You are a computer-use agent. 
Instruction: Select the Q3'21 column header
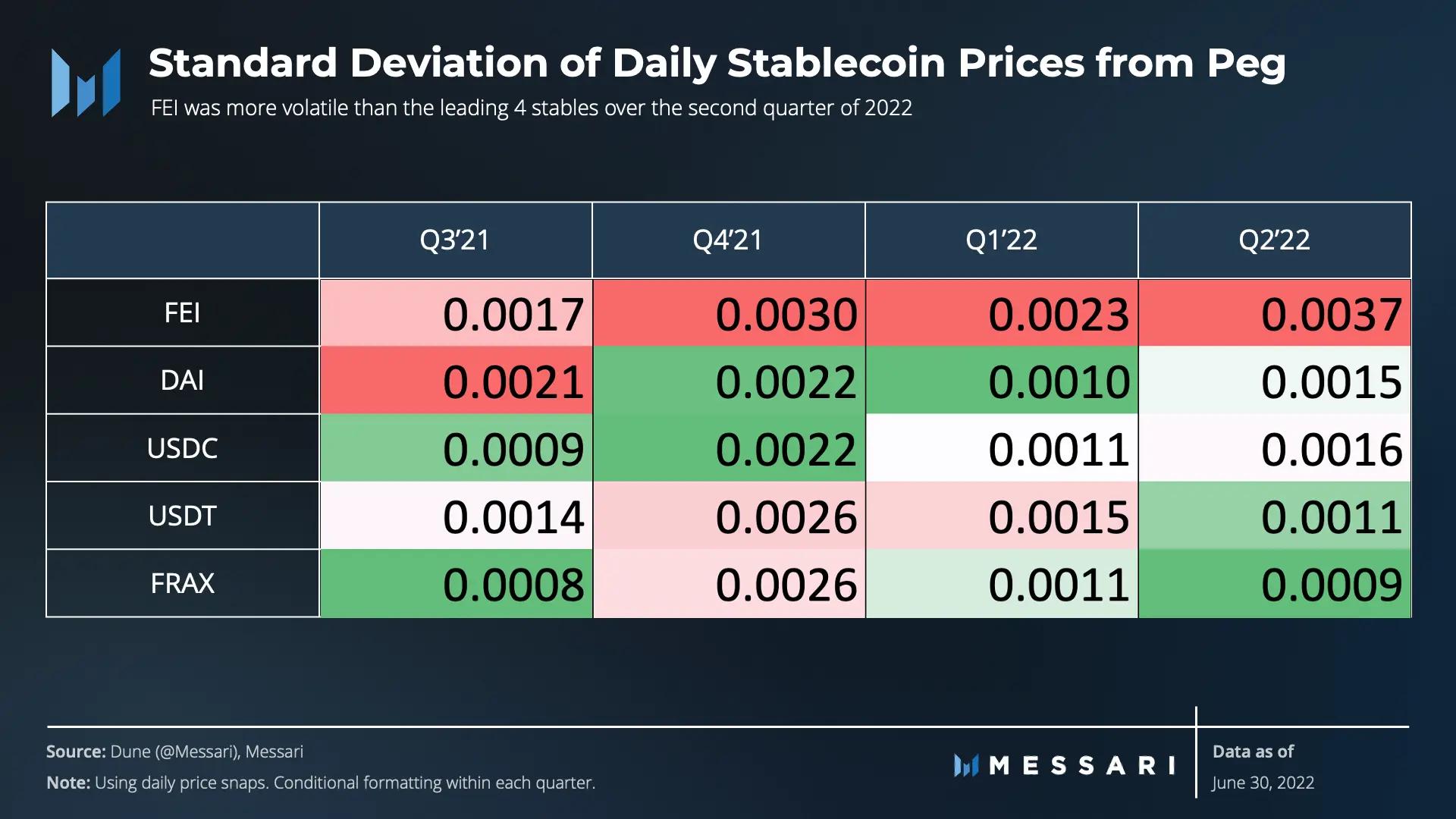[455, 240]
